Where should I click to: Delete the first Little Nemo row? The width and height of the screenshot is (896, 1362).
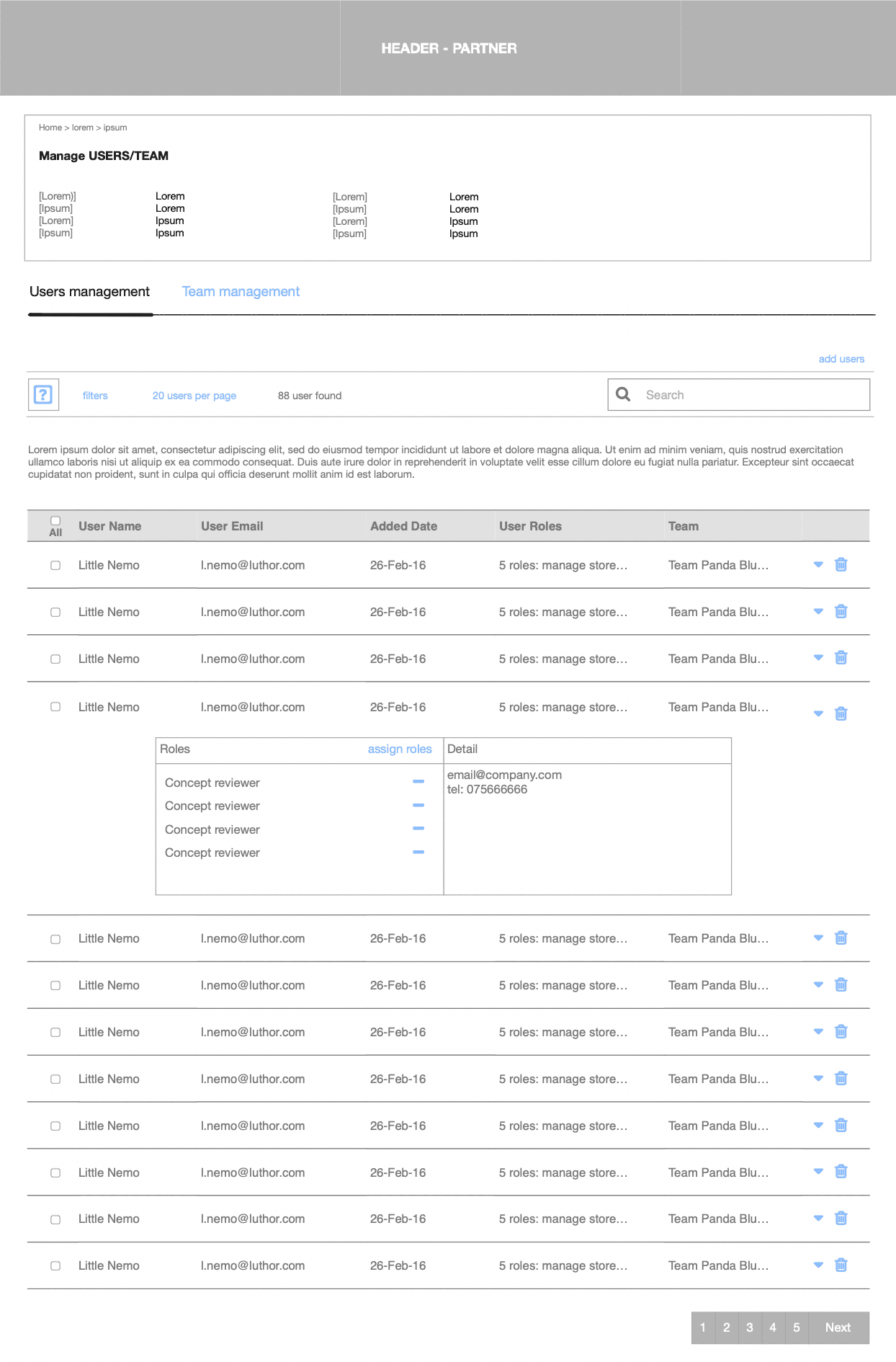(x=841, y=564)
